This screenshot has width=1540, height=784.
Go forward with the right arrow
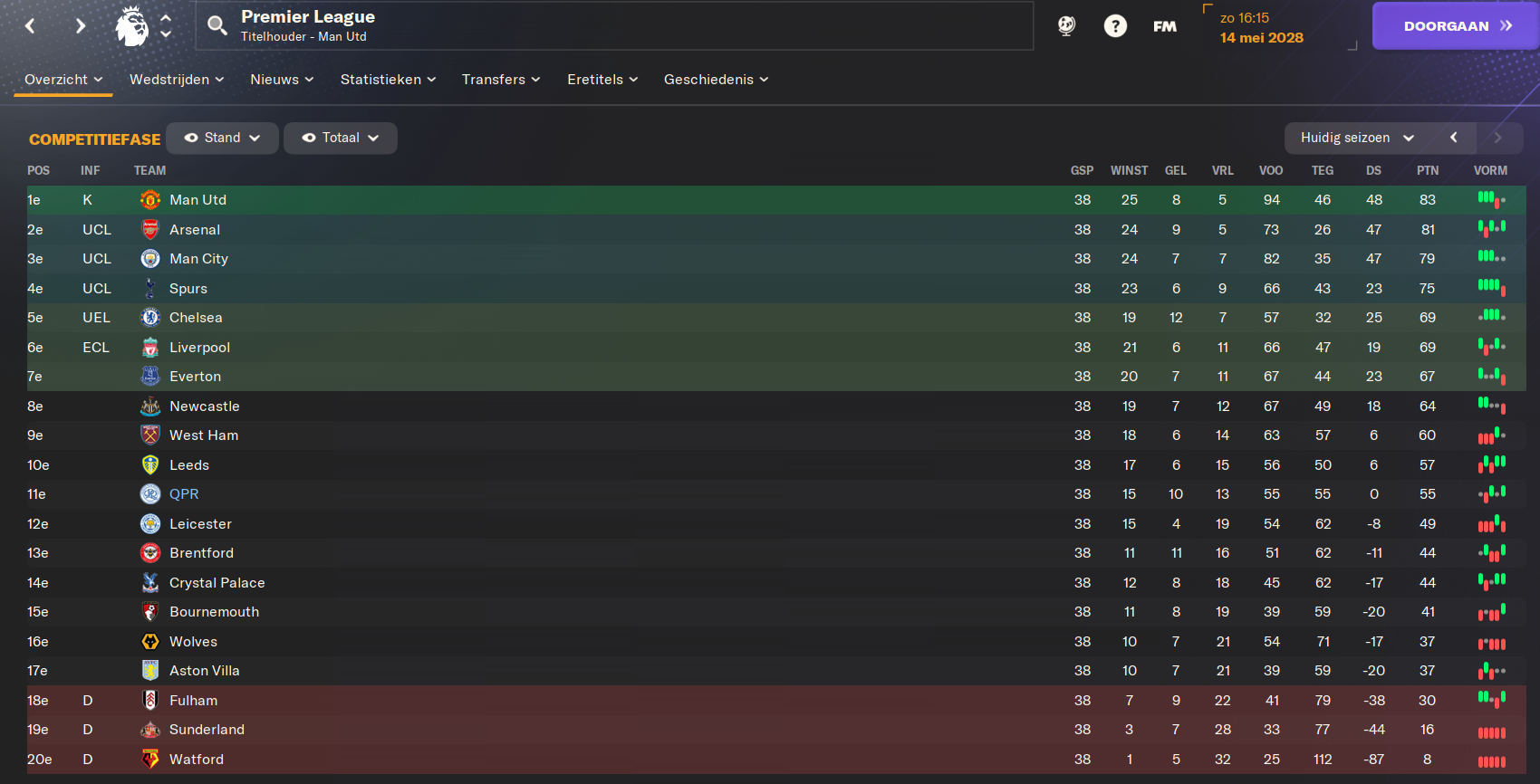[81, 26]
